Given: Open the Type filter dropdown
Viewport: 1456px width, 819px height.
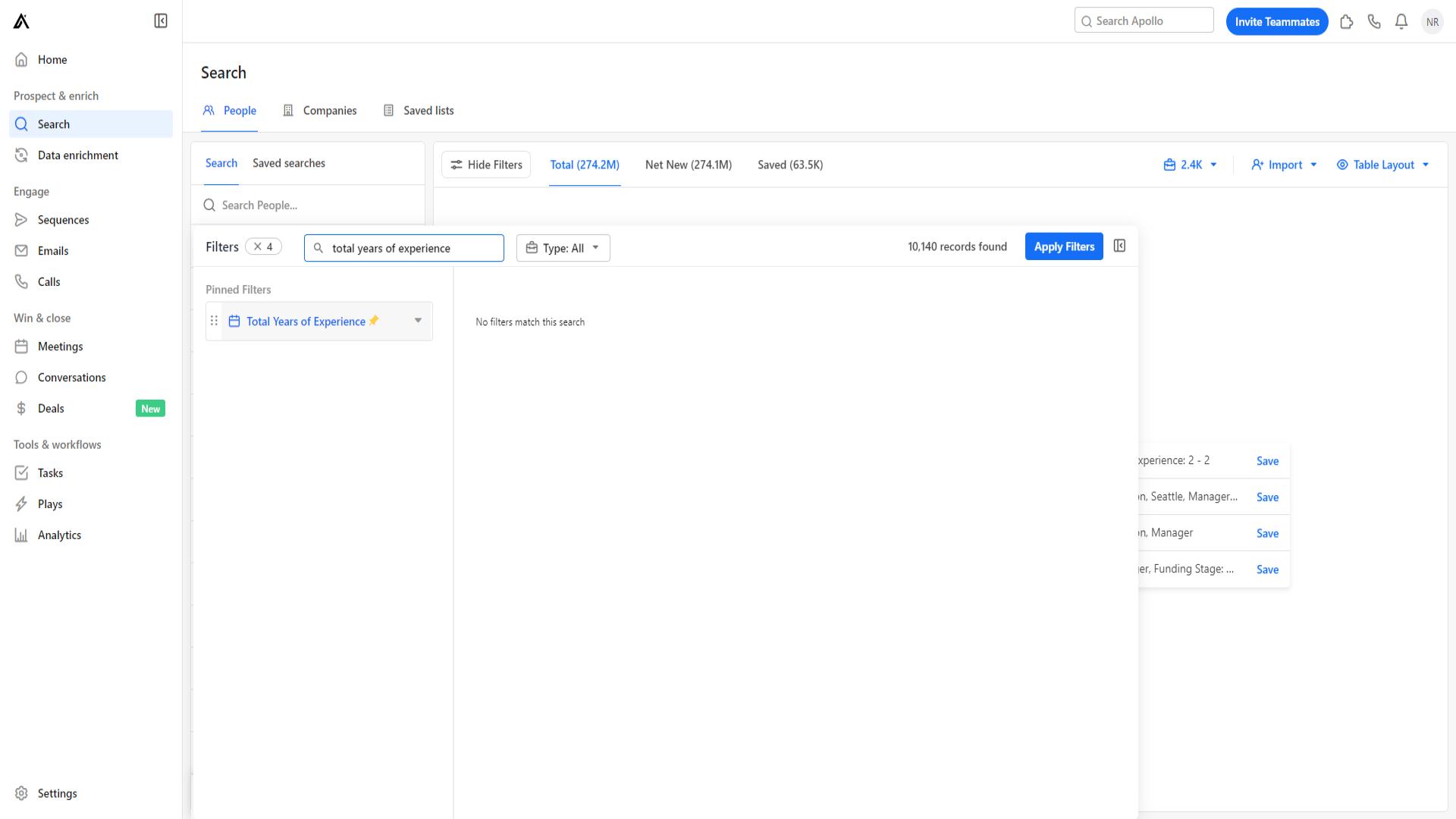Looking at the screenshot, I should 562,247.
